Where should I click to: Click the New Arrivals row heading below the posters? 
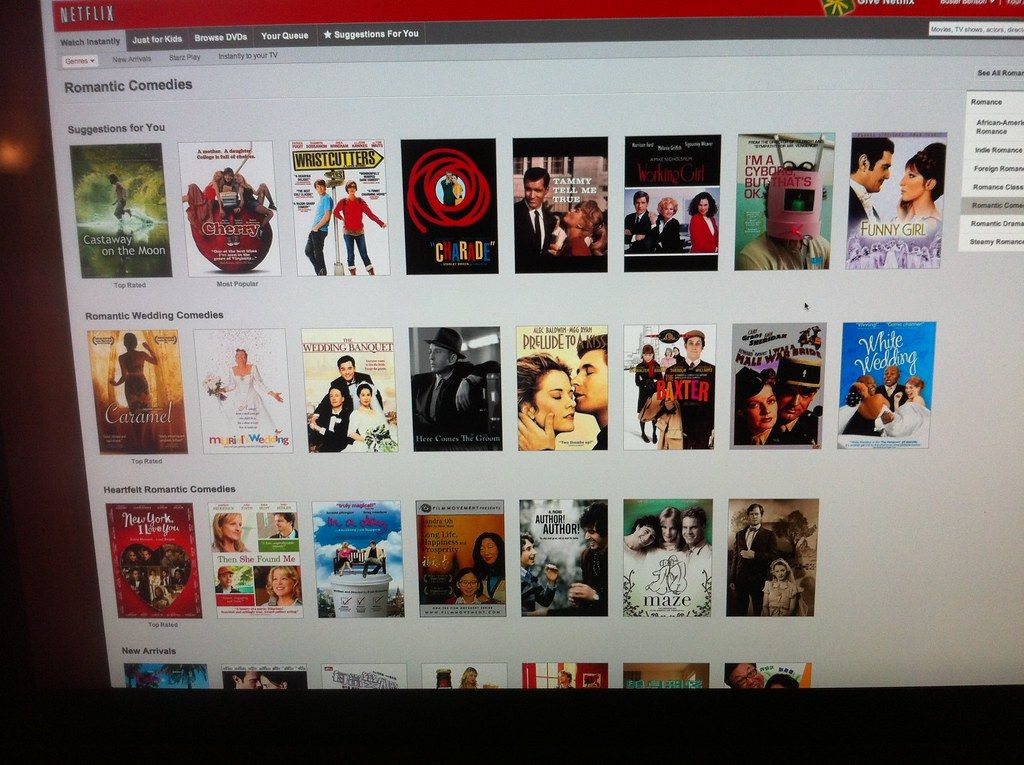[148, 651]
